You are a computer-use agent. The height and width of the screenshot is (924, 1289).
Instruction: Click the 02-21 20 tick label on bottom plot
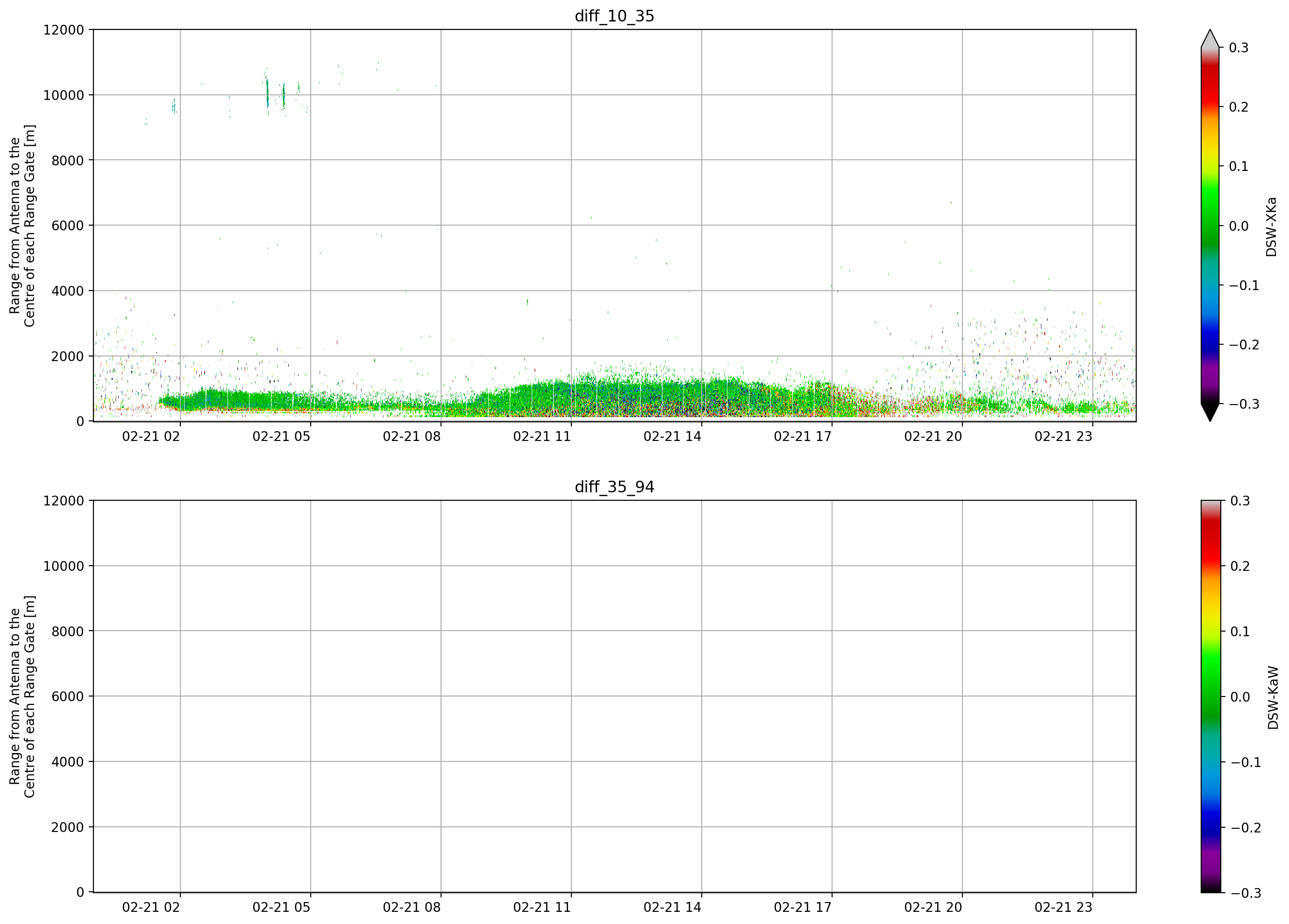click(933, 908)
